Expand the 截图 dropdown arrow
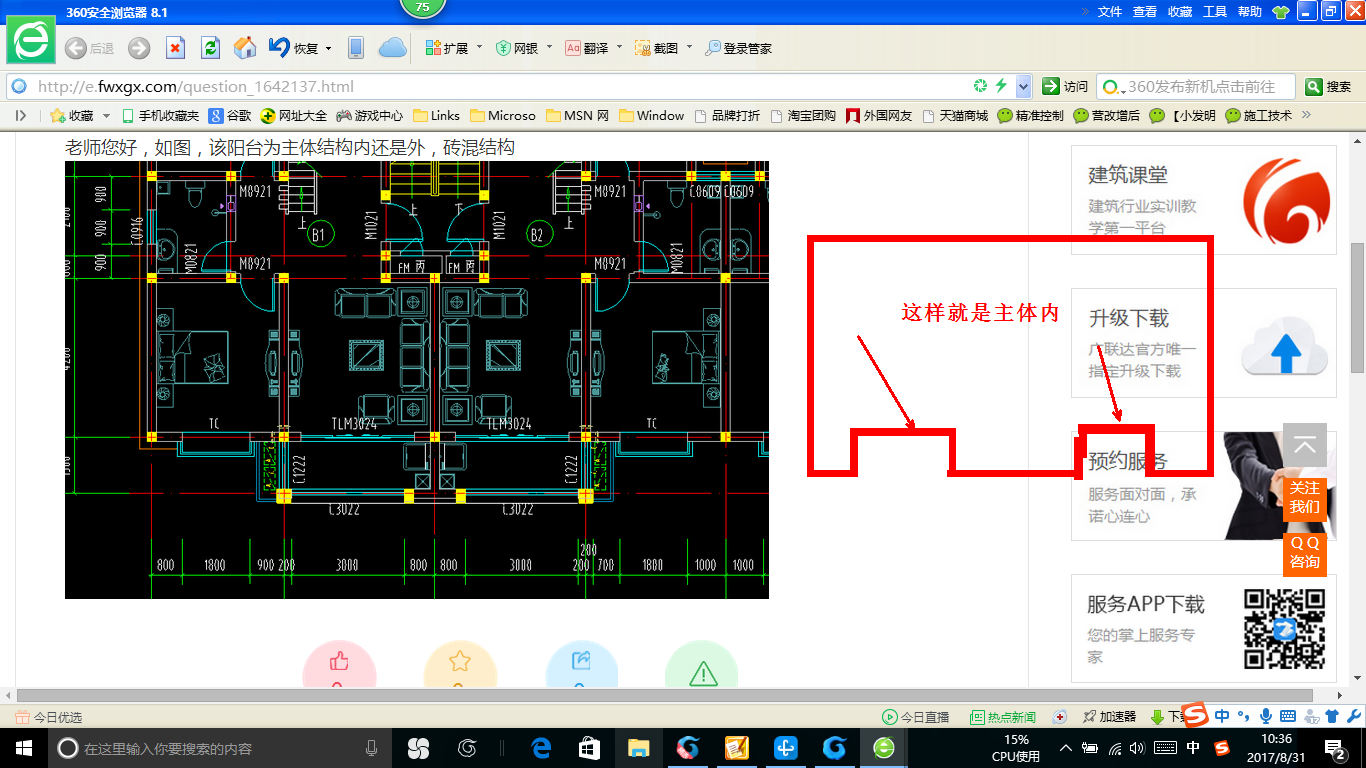The width and height of the screenshot is (1366, 768). click(x=688, y=47)
